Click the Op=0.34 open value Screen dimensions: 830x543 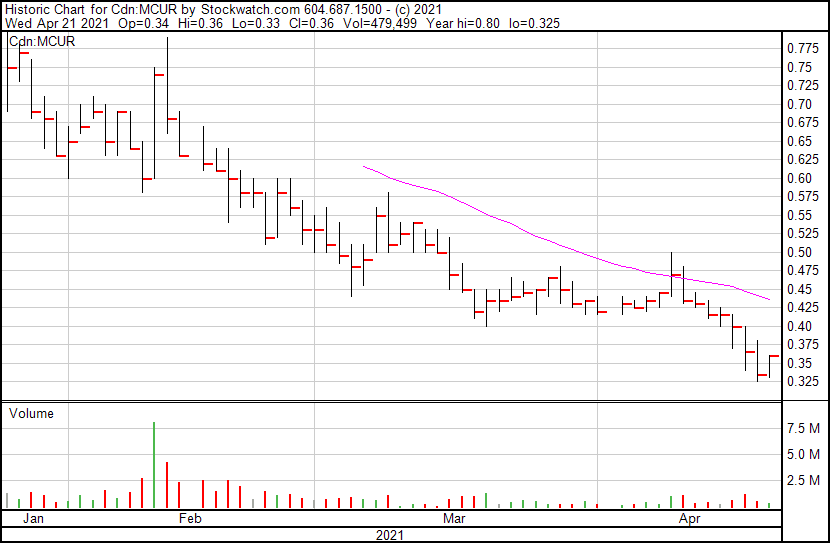pos(143,23)
